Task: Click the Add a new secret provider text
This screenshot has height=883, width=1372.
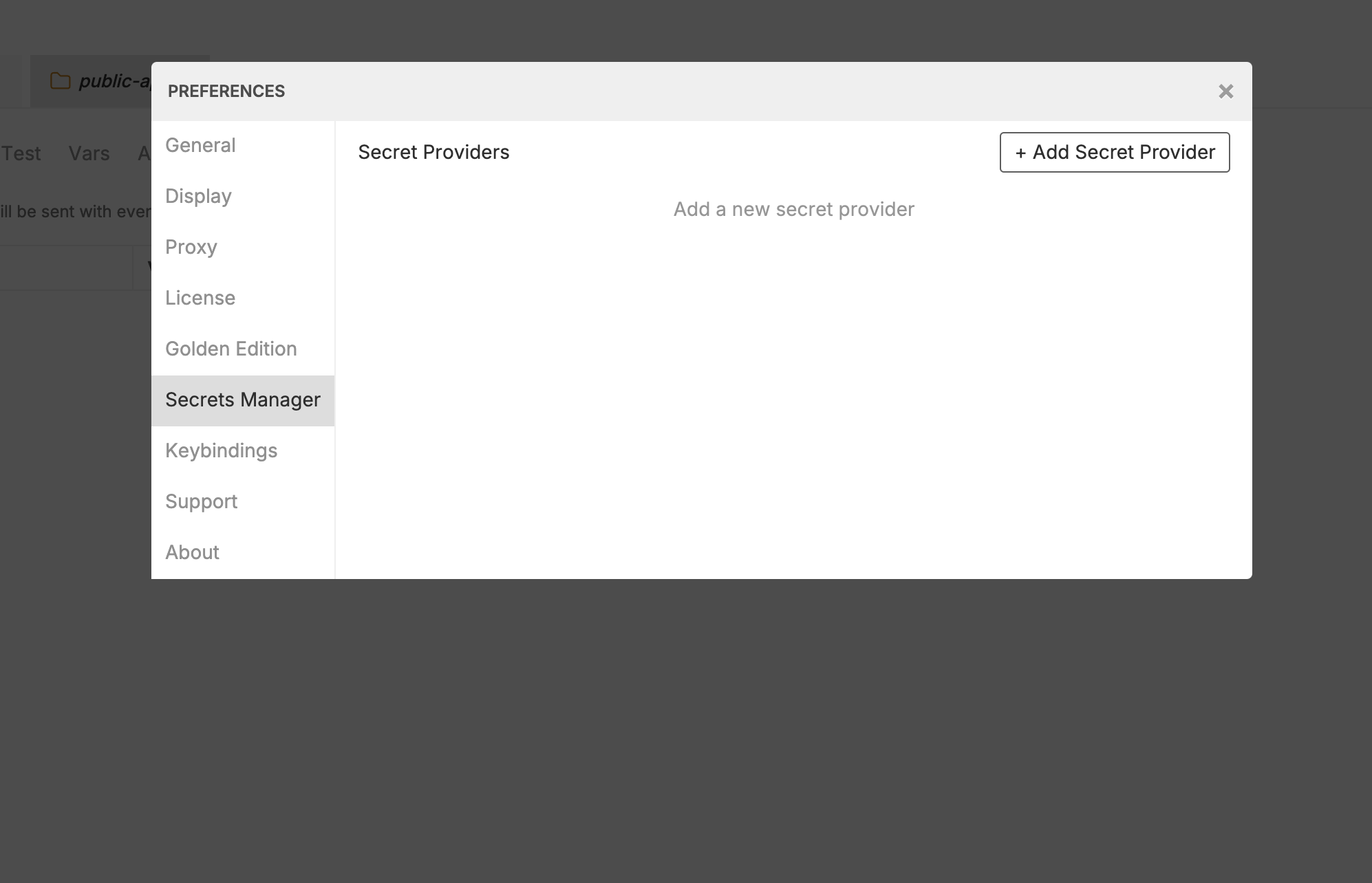Action: [793, 208]
